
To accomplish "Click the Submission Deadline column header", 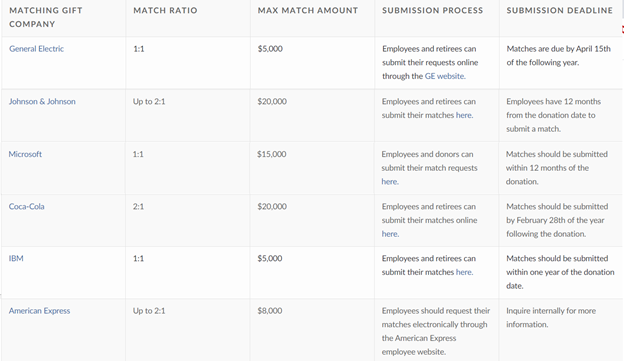I will tap(560, 10).
